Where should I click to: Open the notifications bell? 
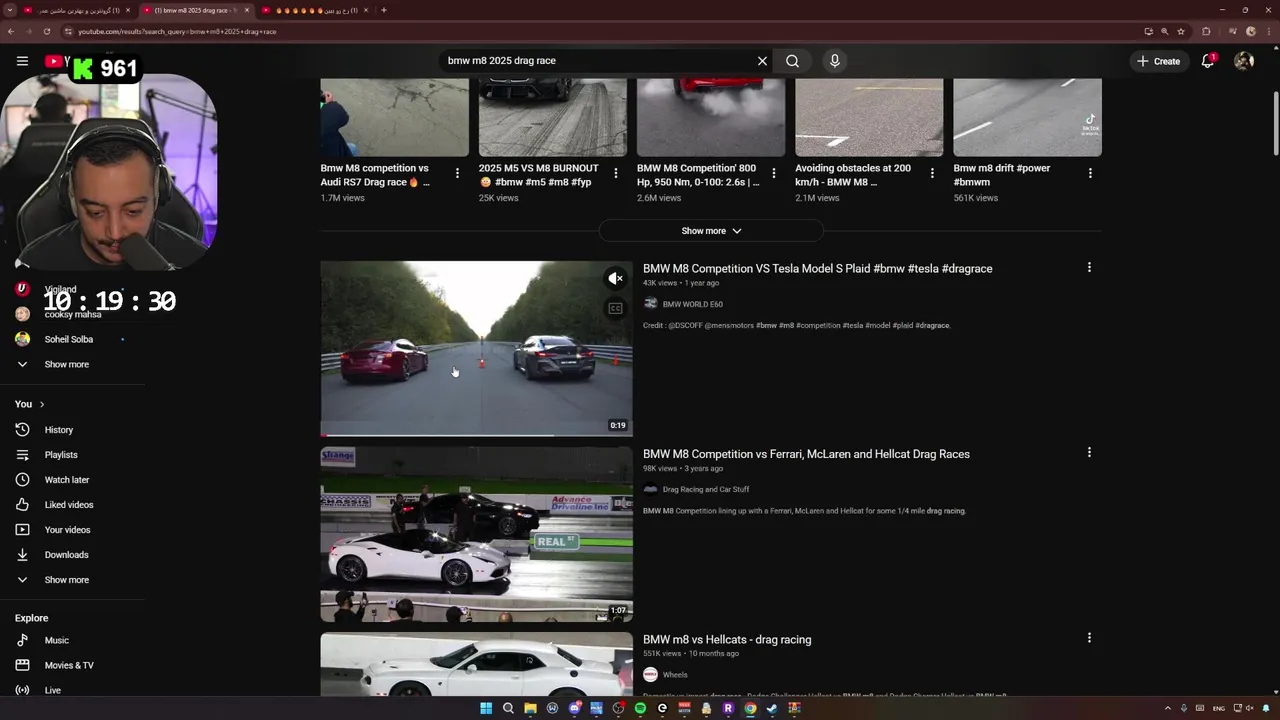pyautogui.click(x=1208, y=61)
